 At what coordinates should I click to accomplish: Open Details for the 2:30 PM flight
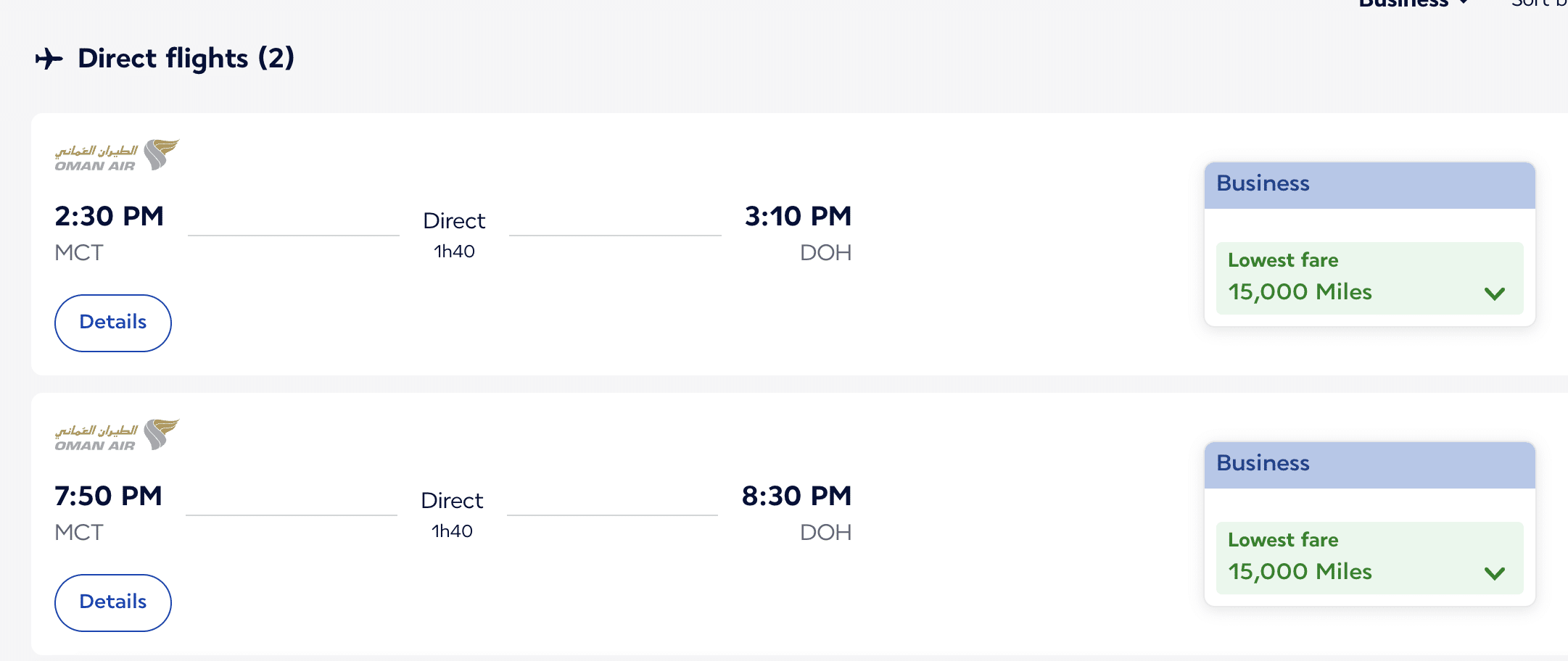113,323
